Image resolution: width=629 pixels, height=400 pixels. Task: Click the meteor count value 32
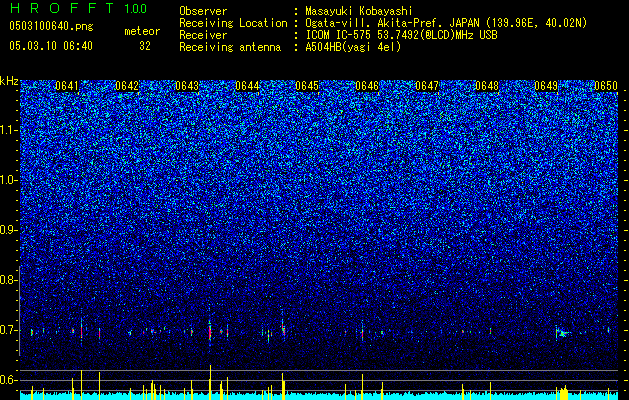(x=145, y=46)
